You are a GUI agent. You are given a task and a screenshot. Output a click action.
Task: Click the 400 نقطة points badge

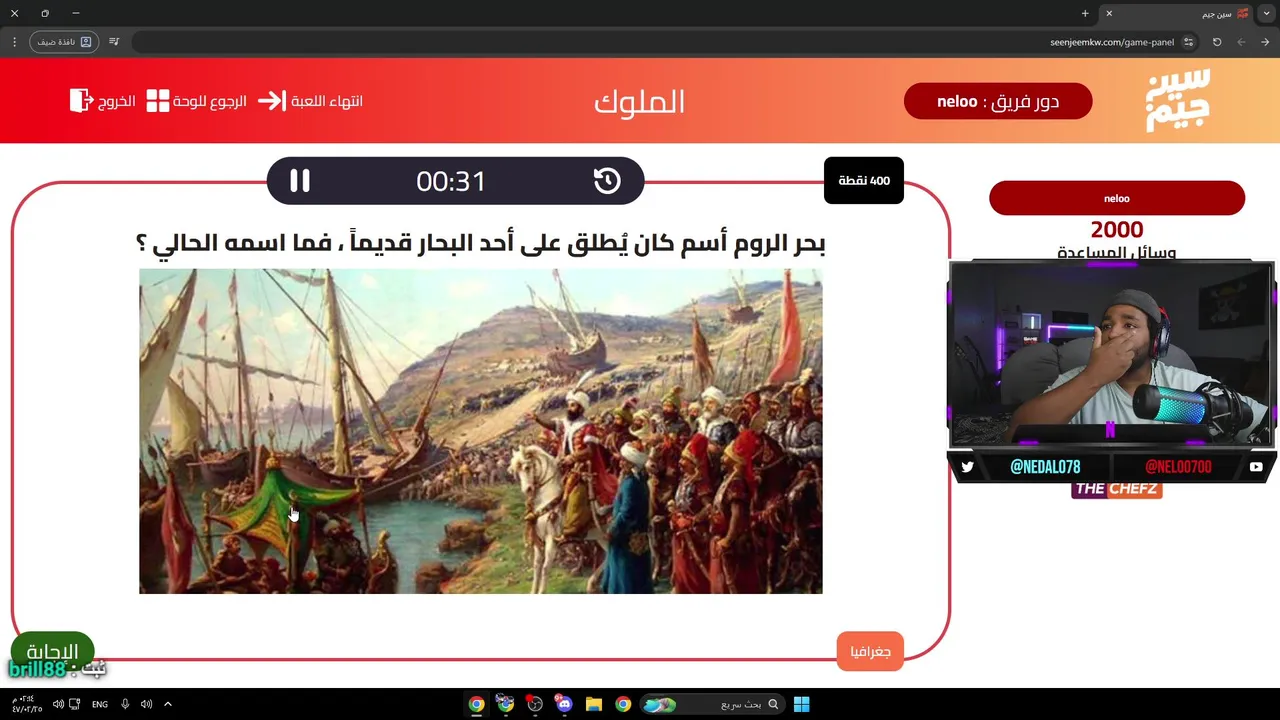pos(864,181)
